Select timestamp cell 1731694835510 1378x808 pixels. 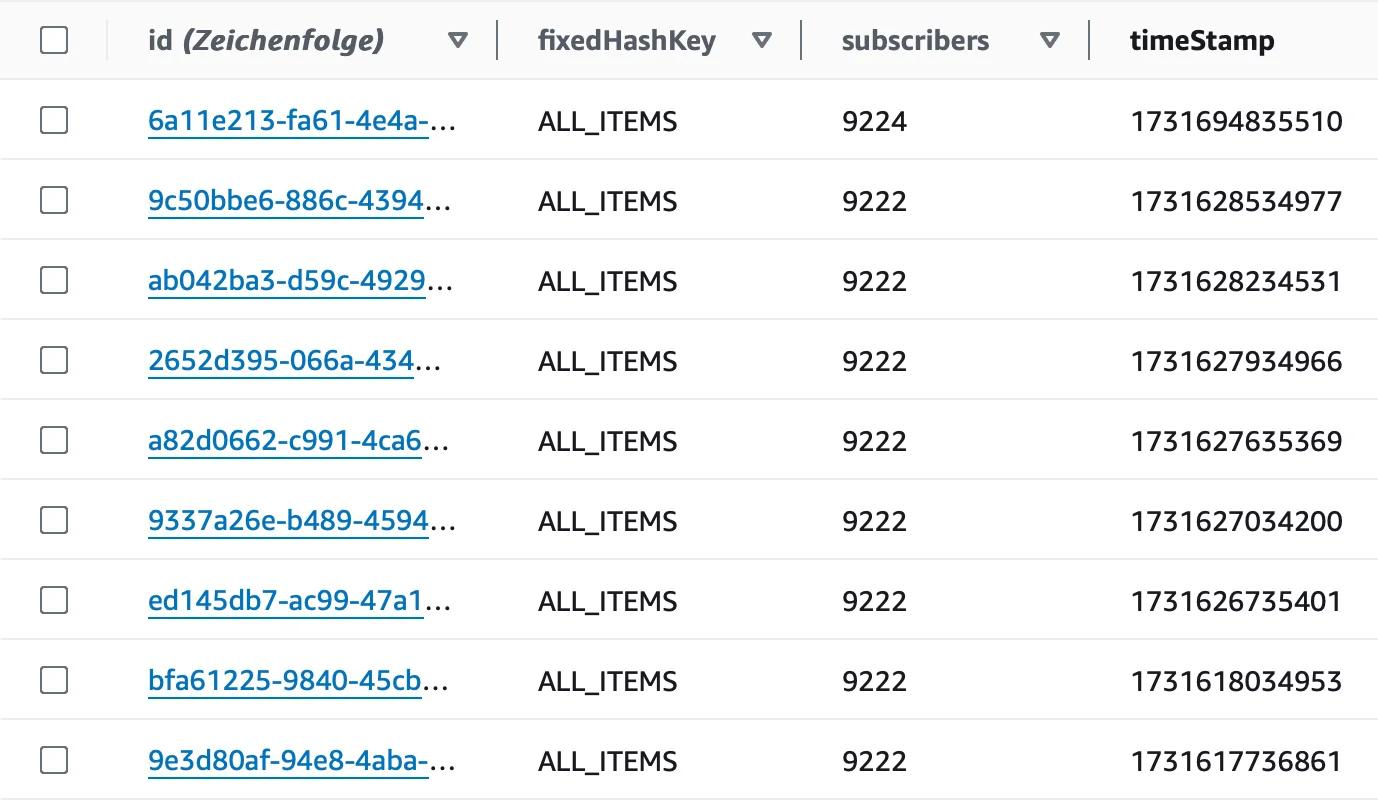(x=1236, y=122)
